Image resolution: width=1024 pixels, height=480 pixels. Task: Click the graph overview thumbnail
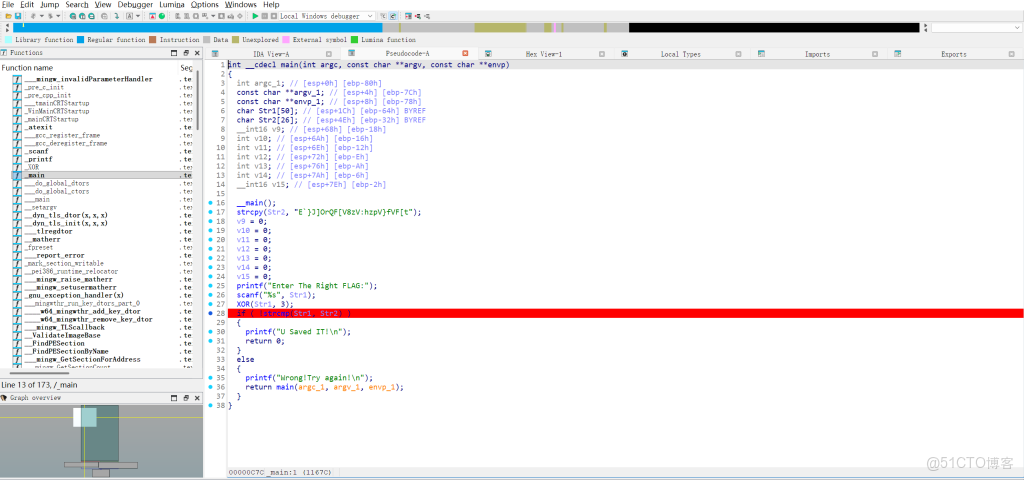coord(99,440)
